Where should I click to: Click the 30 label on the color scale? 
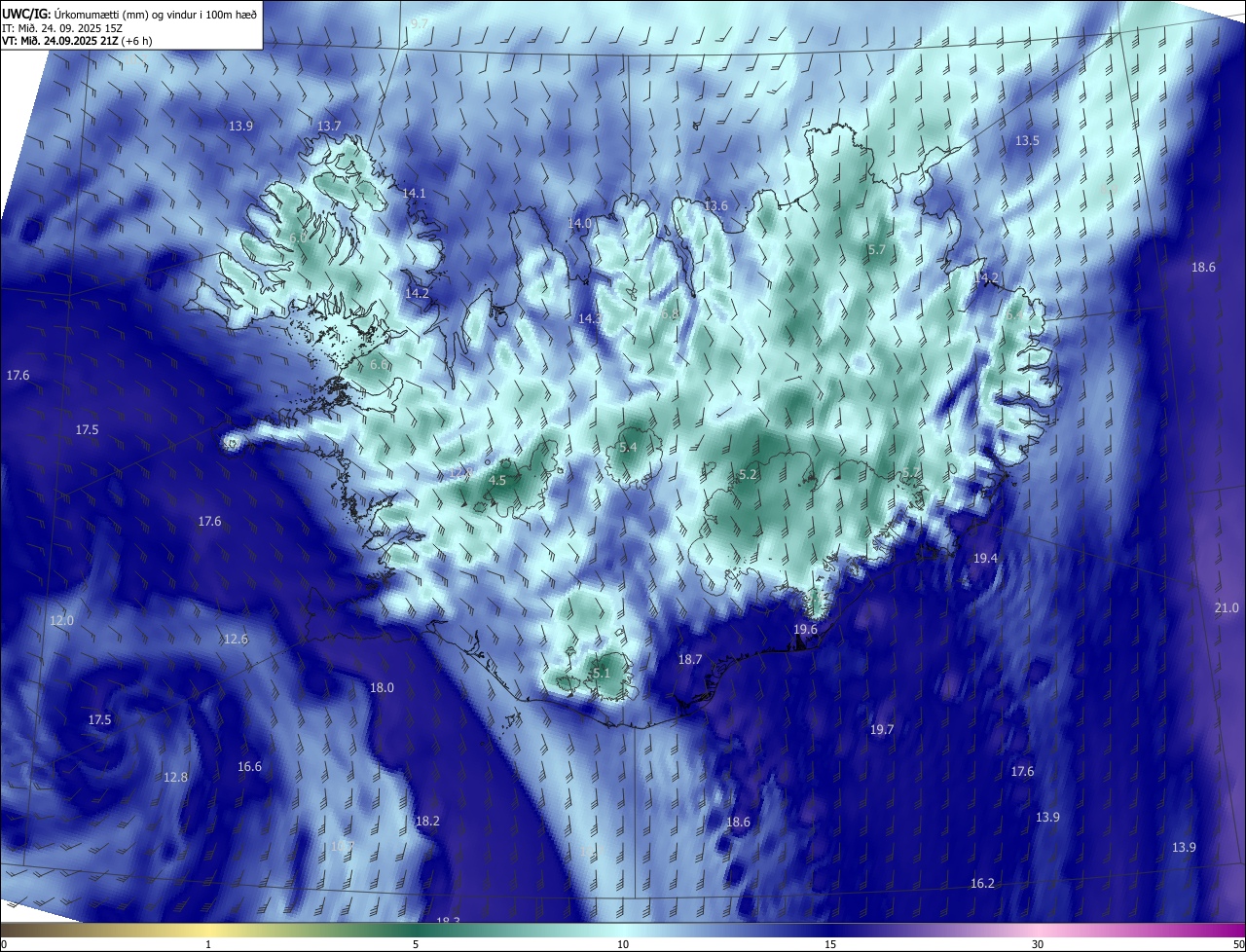(x=1038, y=945)
